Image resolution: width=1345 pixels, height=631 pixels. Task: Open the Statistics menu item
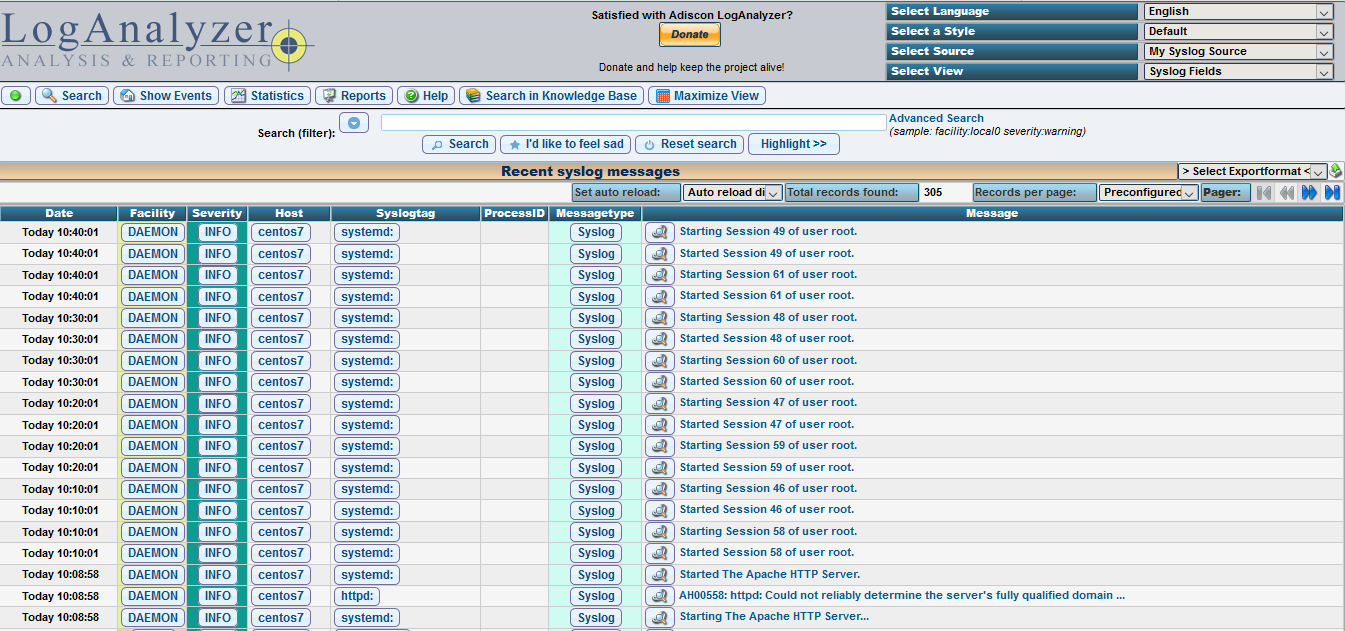[x=267, y=96]
